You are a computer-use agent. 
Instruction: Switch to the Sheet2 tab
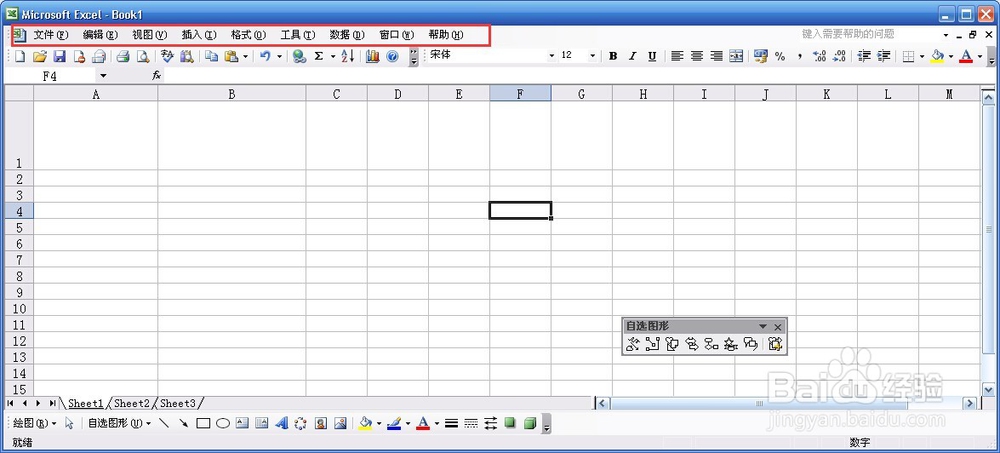coord(131,403)
